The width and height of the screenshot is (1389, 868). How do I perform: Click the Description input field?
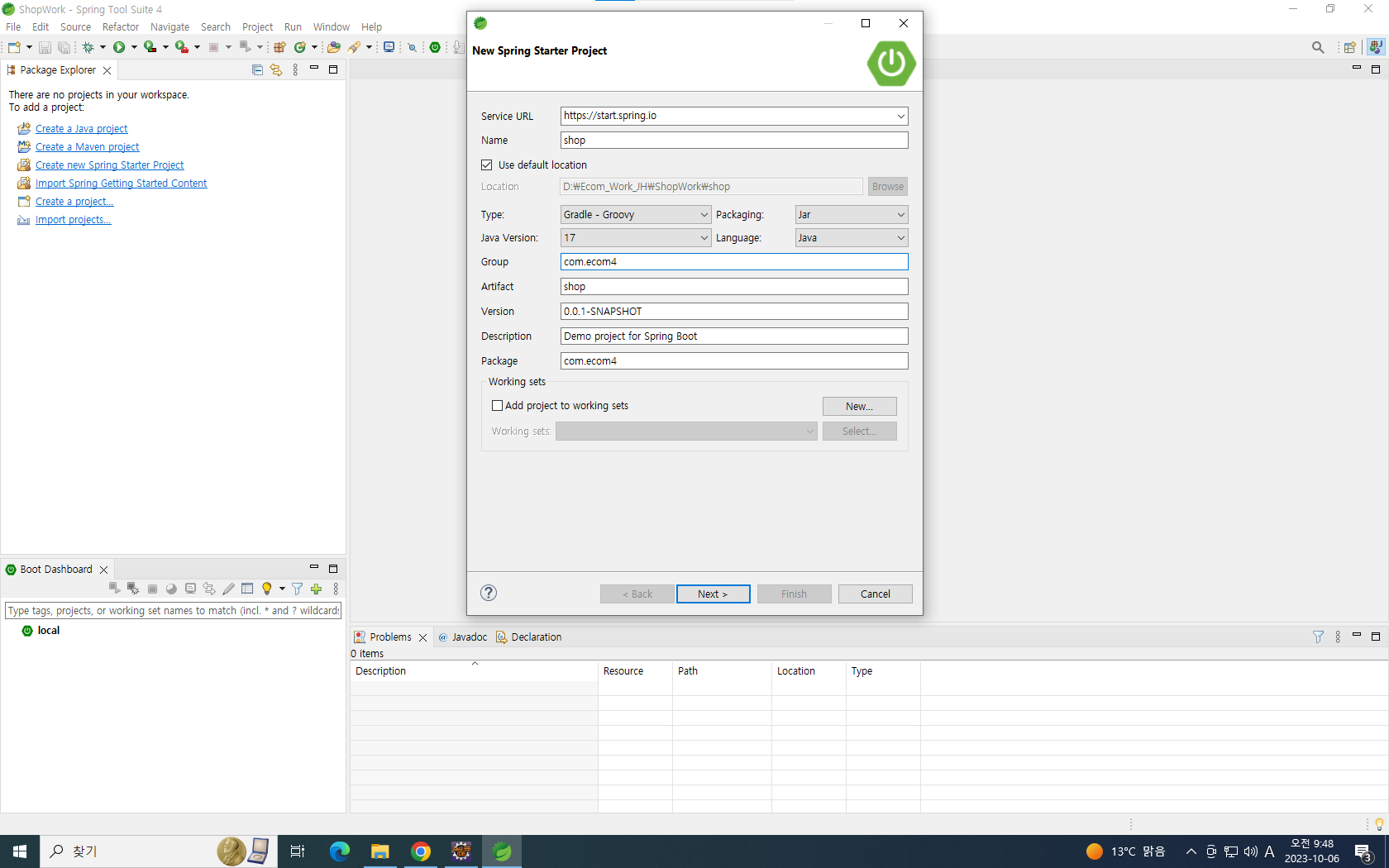734,336
